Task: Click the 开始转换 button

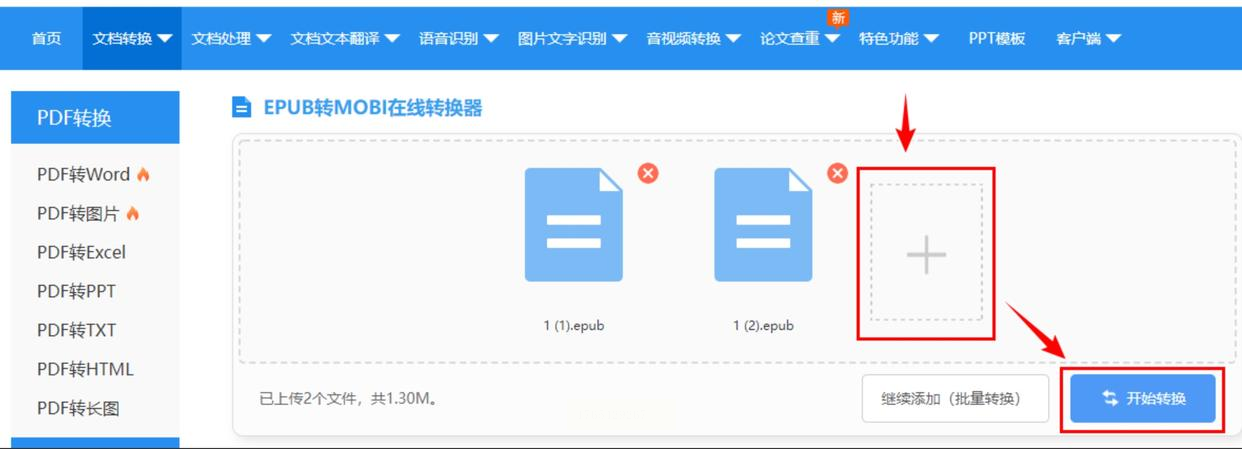Action: click(x=1143, y=398)
